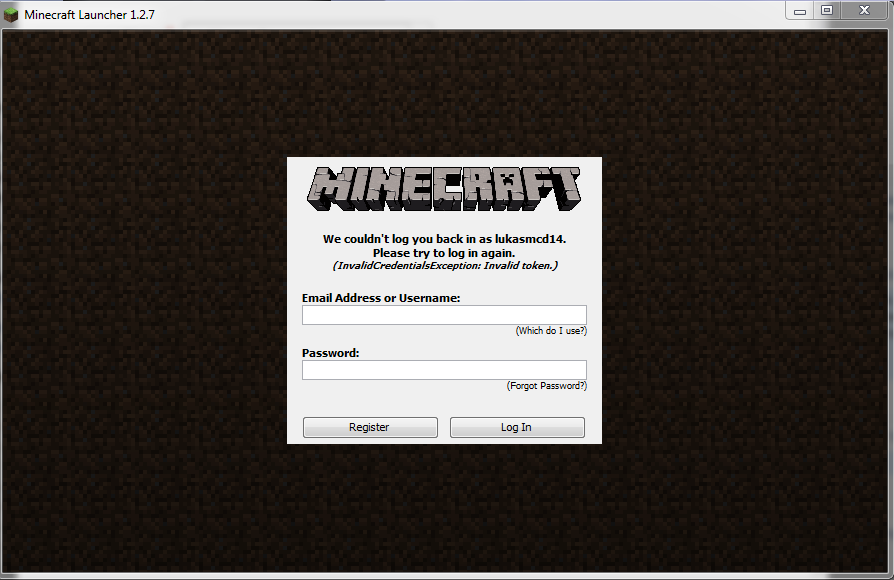Screen dimensions: 894x580
Task: Click the Minecraft logo image
Action: coord(444,189)
